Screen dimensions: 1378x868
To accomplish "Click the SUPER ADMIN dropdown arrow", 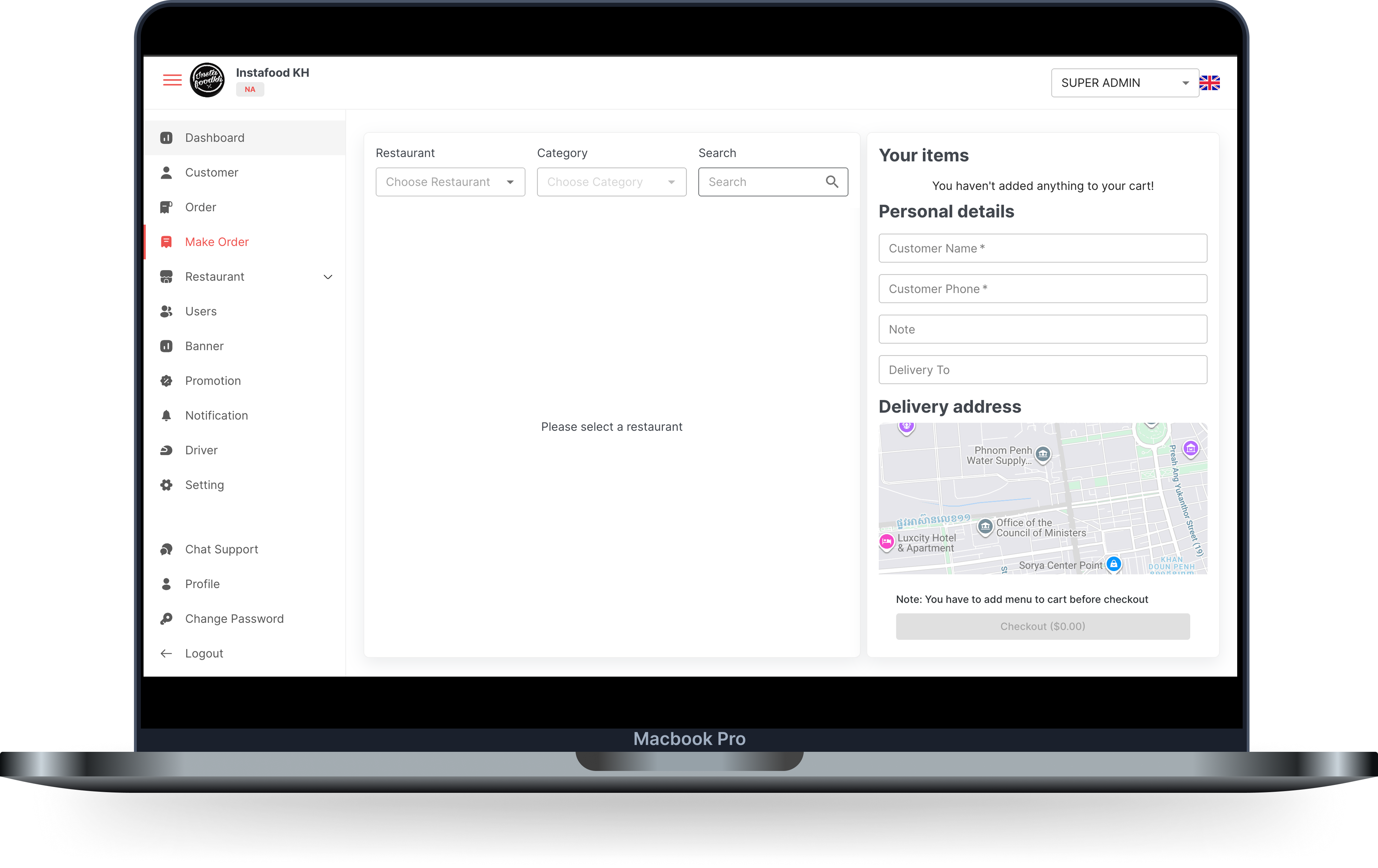I will point(1185,83).
